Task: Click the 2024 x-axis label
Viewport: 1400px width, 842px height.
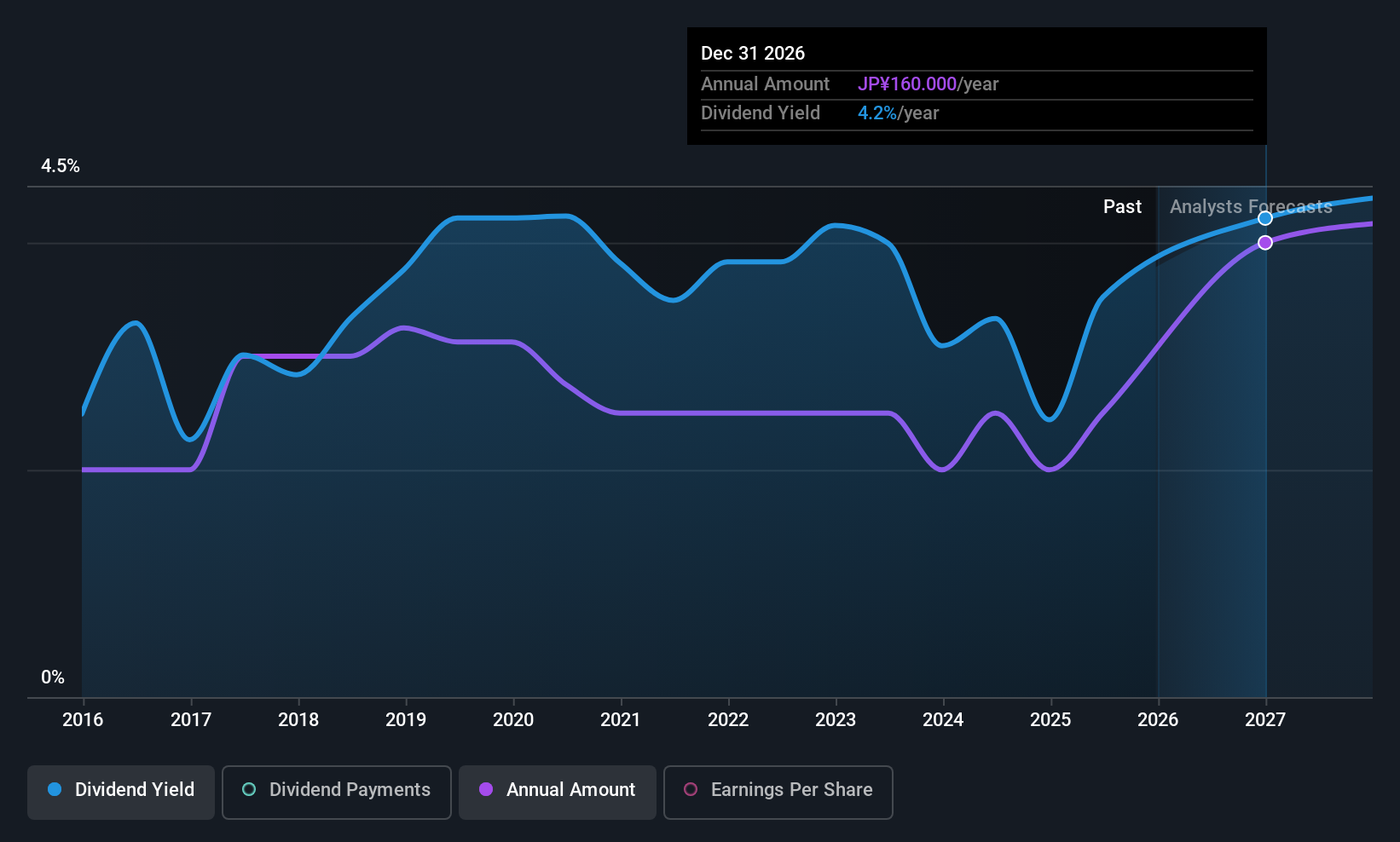Action: [943, 720]
